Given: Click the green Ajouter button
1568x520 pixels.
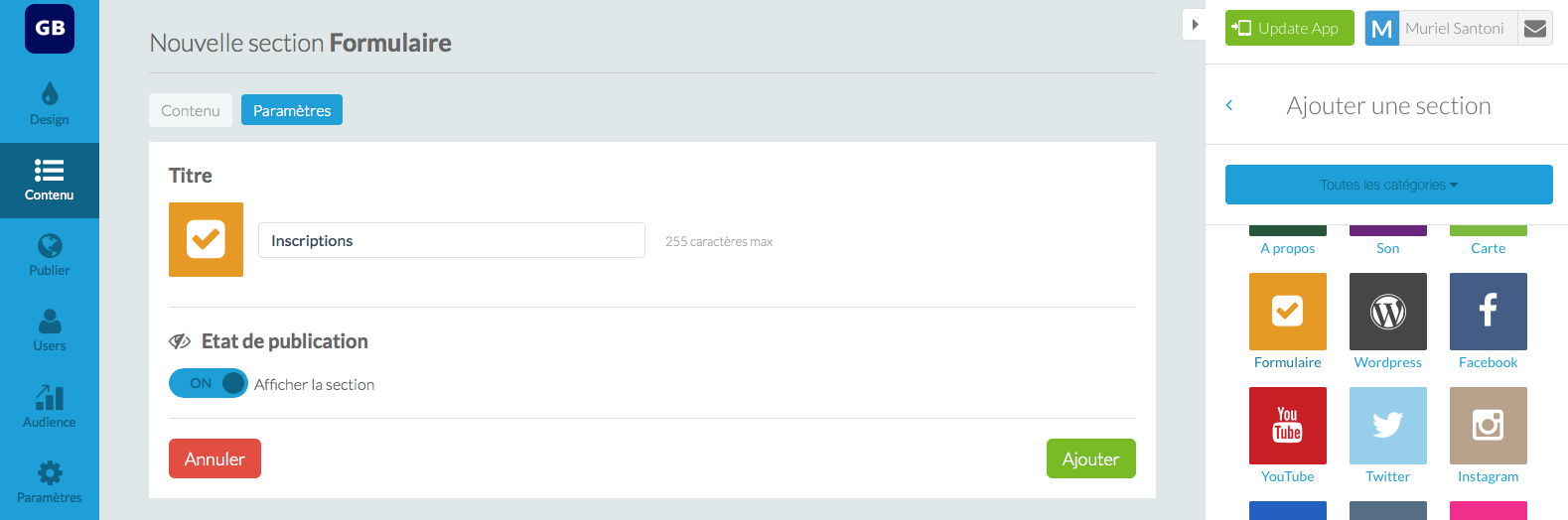Looking at the screenshot, I should click(x=1090, y=458).
